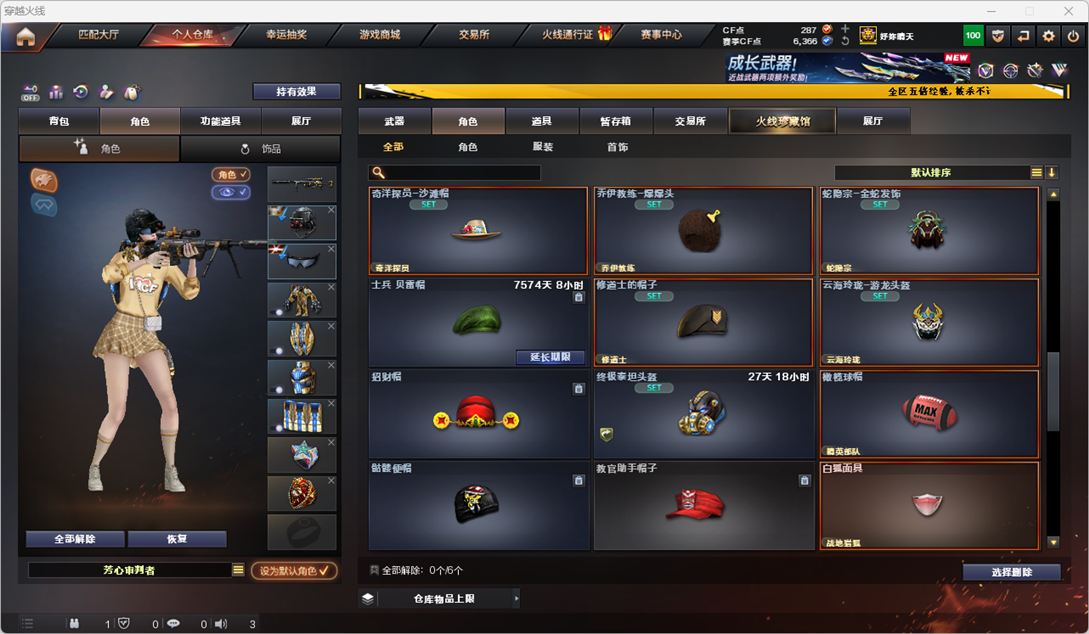Click the magnifier search icon
The height and width of the screenshot is (634, 1089).
[379, 172]
